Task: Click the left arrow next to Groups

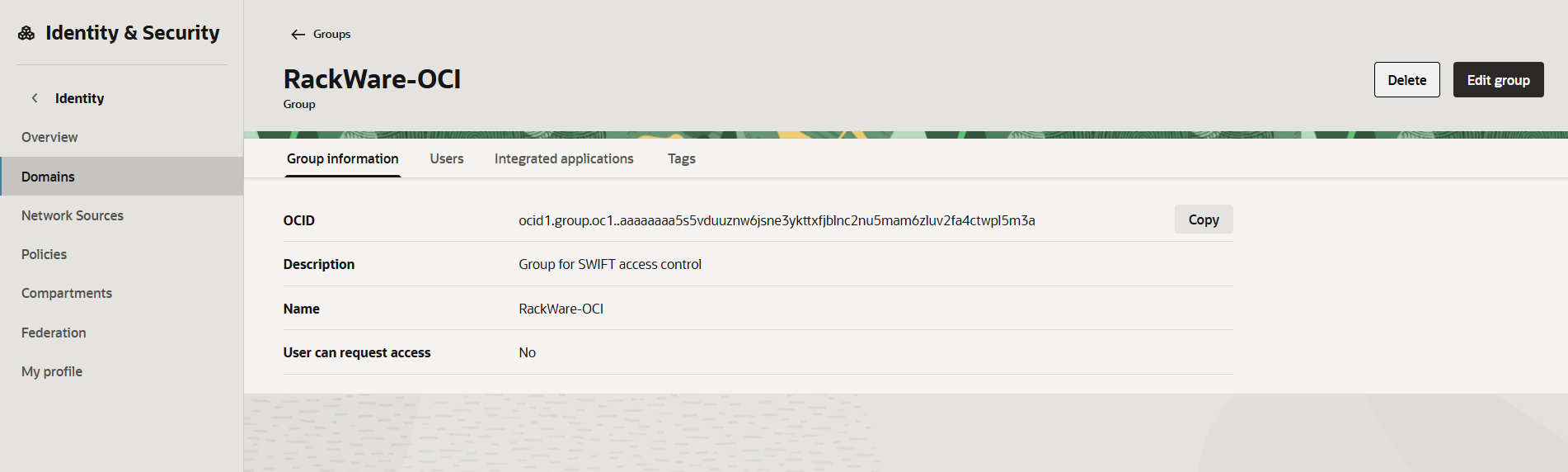Action: point(298,35)
